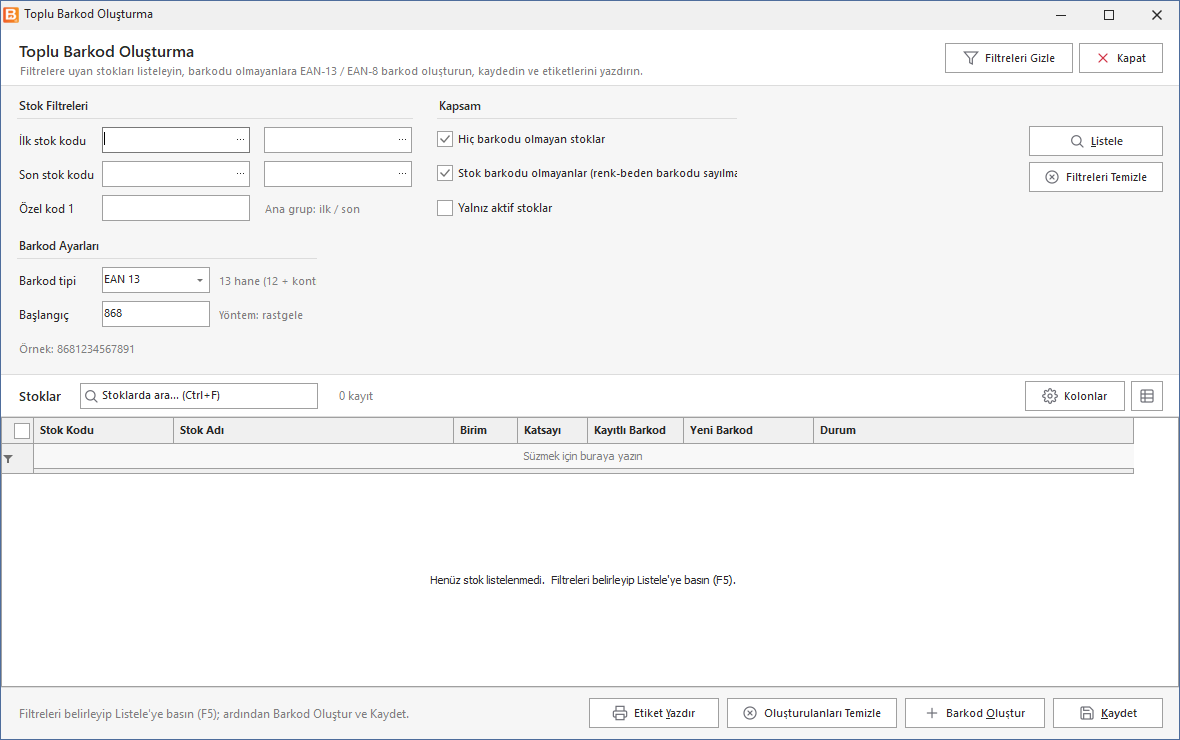Open lookup dots in first İlk stok kodu field
Viewport: 1180px width, 740px height.
[x=240, y=140]
